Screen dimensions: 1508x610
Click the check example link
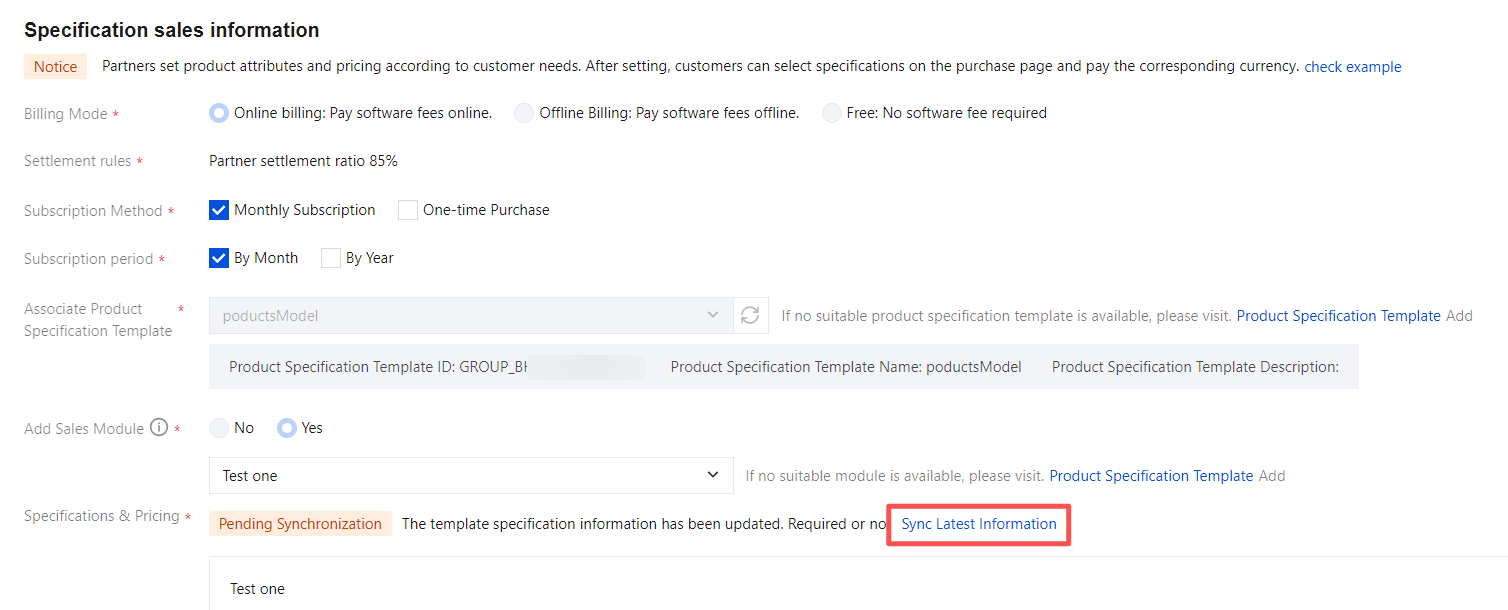pyautogui.click(x=1352, y=67)
